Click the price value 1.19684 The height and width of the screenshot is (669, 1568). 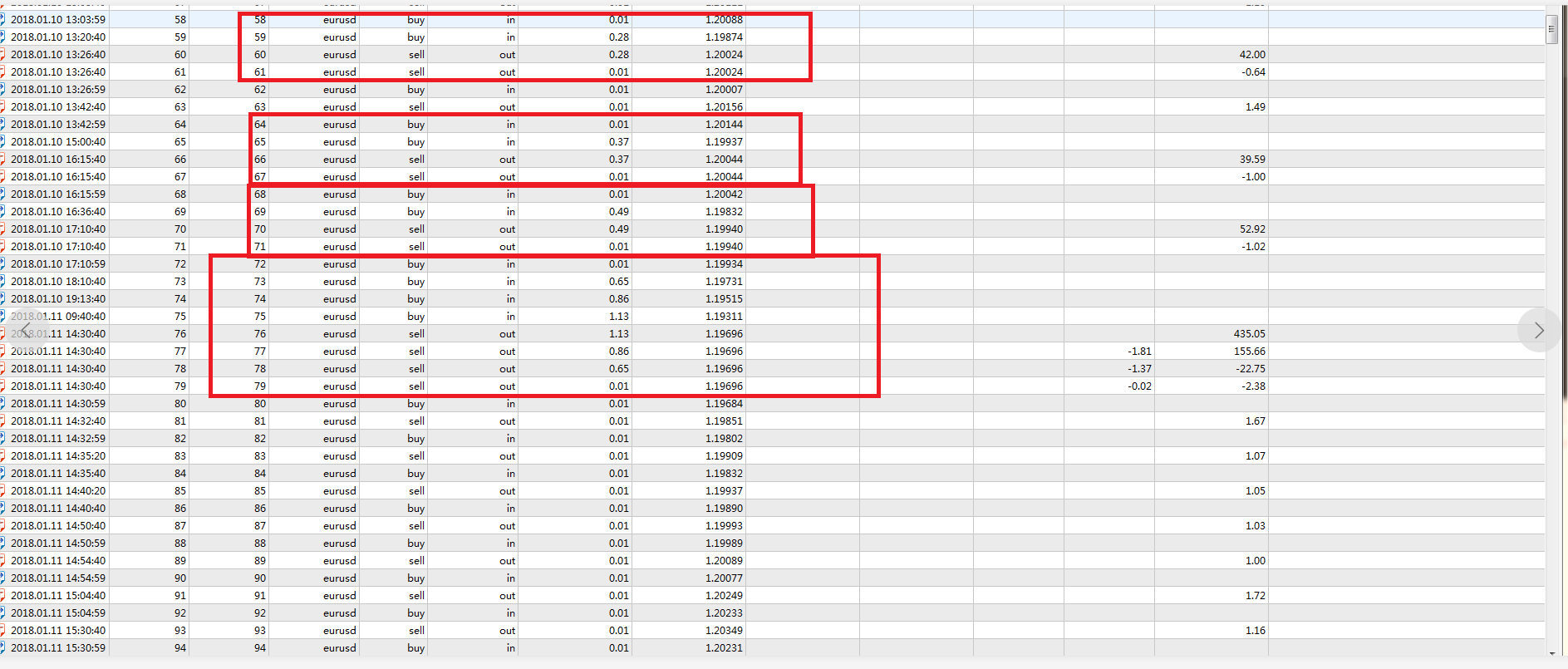pos(724,403)
